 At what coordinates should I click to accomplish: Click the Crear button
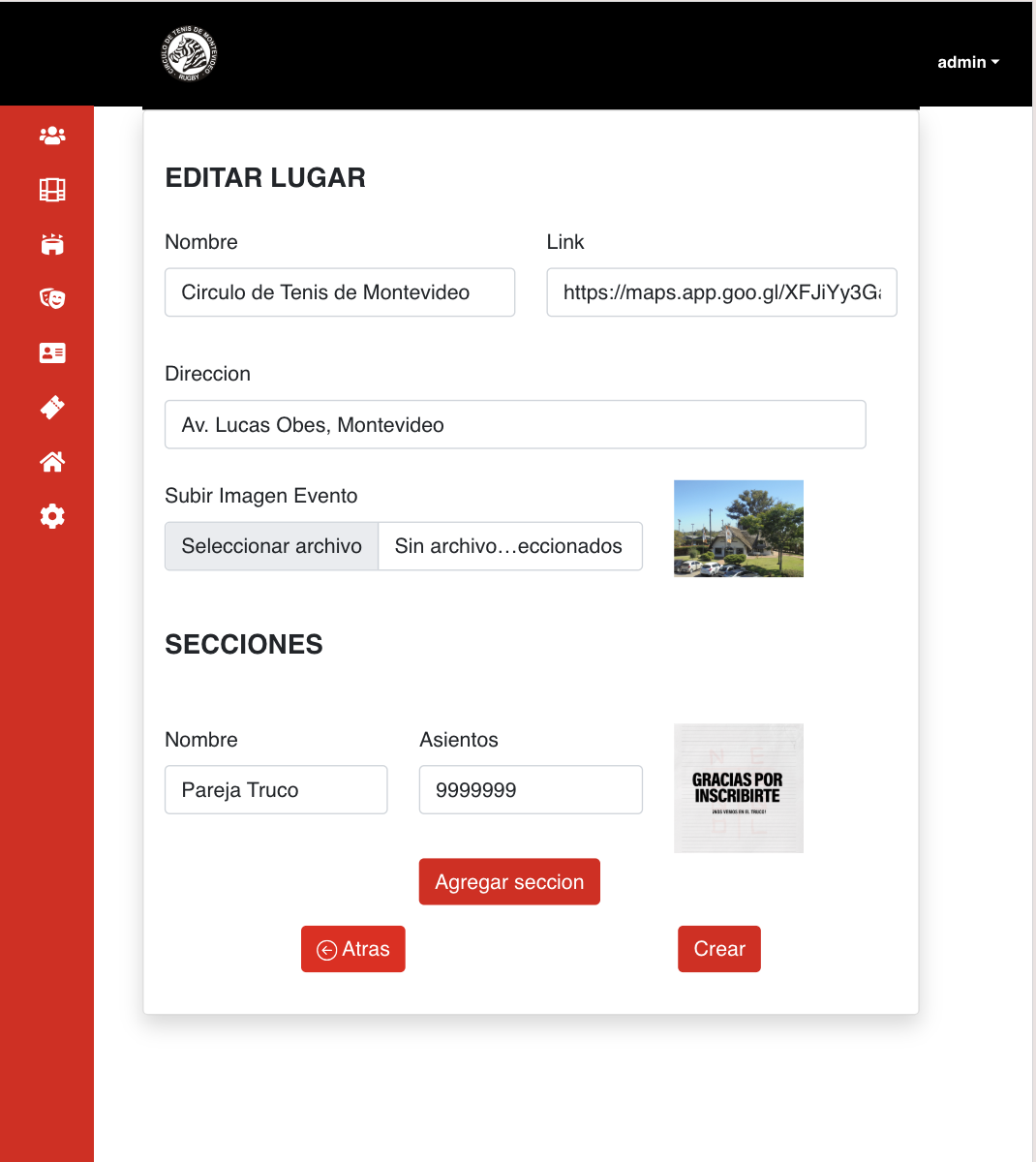click(719, 949)
